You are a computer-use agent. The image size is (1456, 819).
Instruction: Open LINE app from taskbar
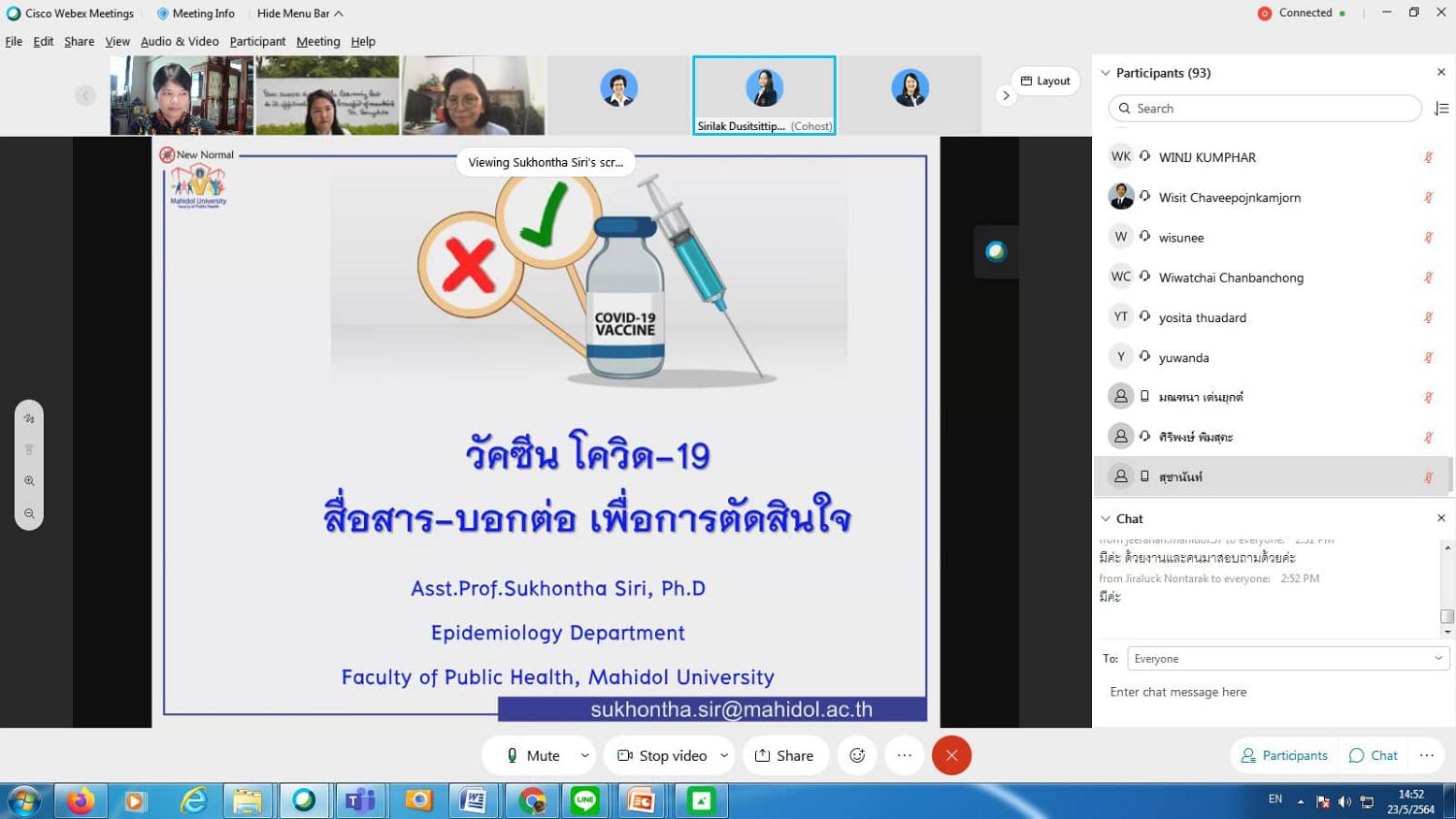[x=584, y=802]
